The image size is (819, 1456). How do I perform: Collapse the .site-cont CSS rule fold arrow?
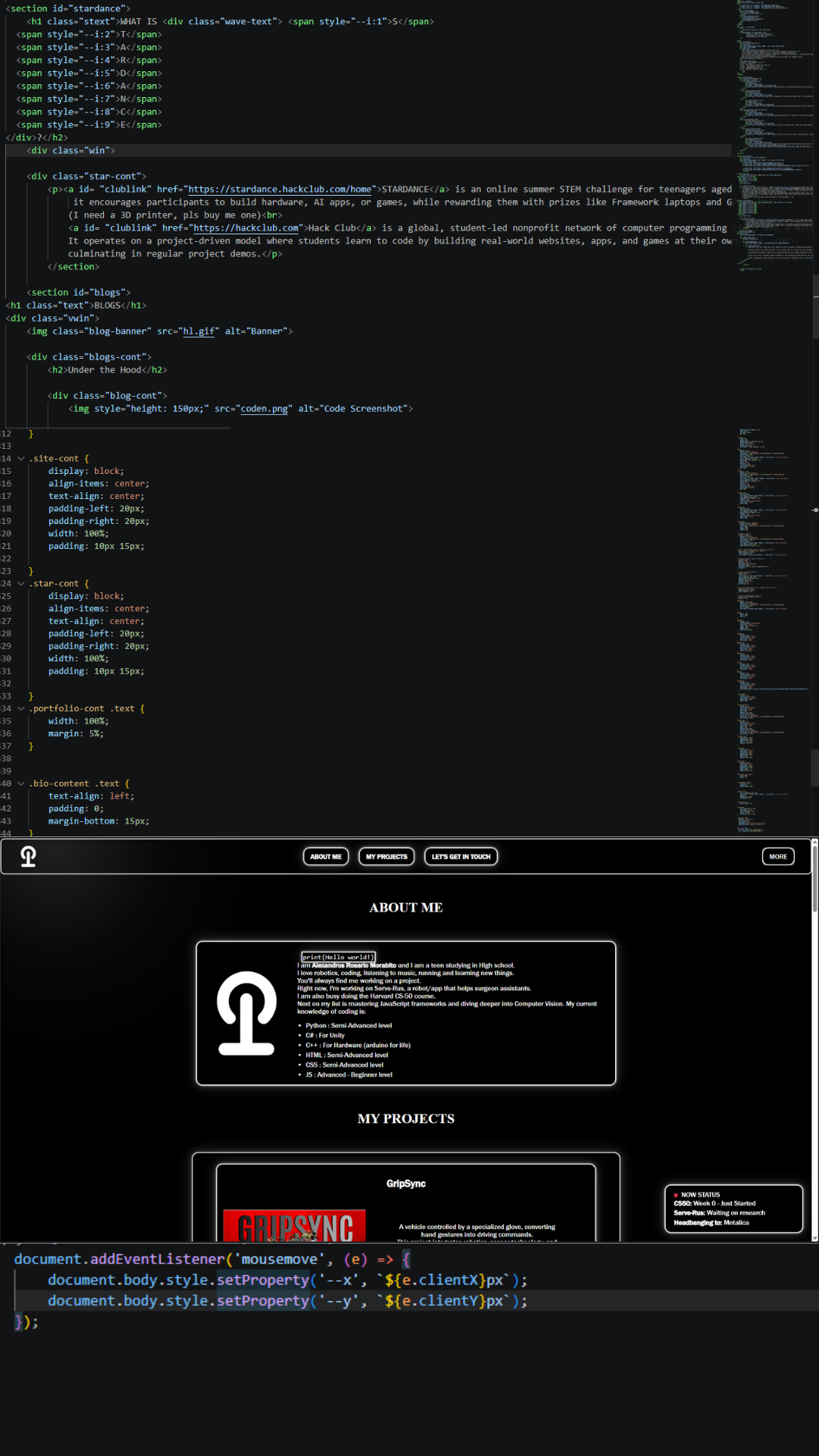[21, 459]
